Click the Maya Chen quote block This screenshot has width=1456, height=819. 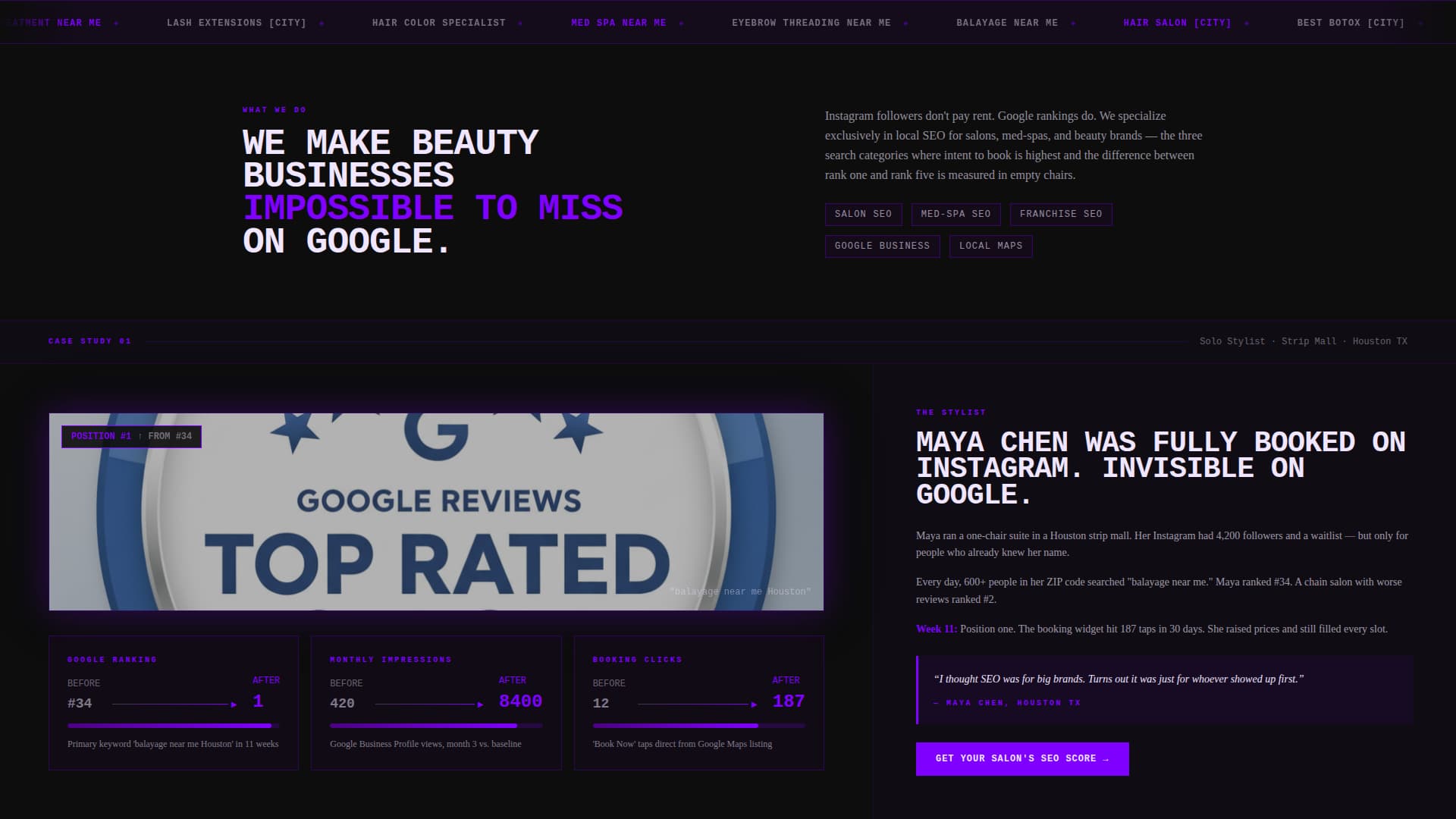(1165, 690)
